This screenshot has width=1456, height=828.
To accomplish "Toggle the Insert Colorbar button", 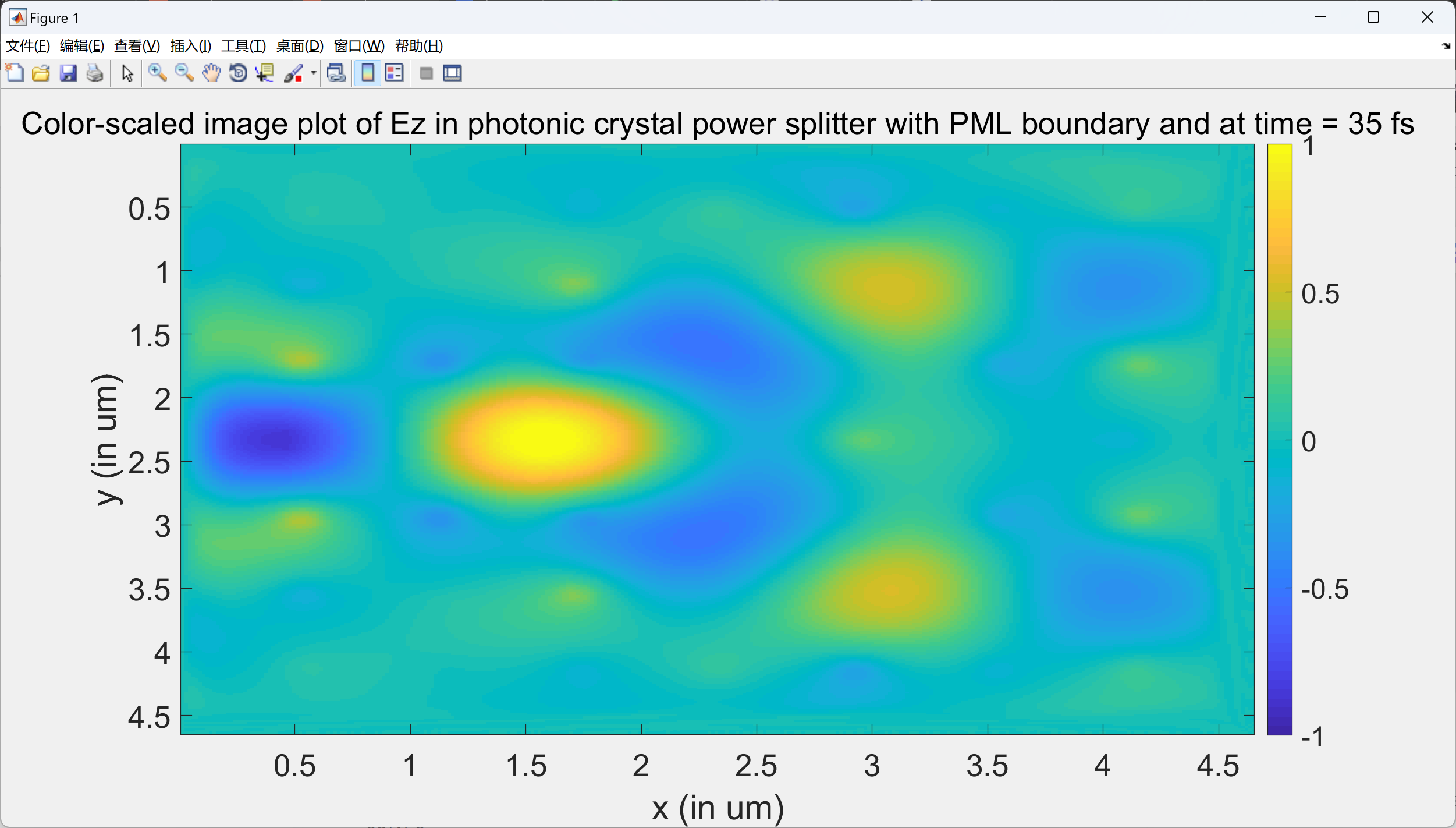I will point(368,73).
